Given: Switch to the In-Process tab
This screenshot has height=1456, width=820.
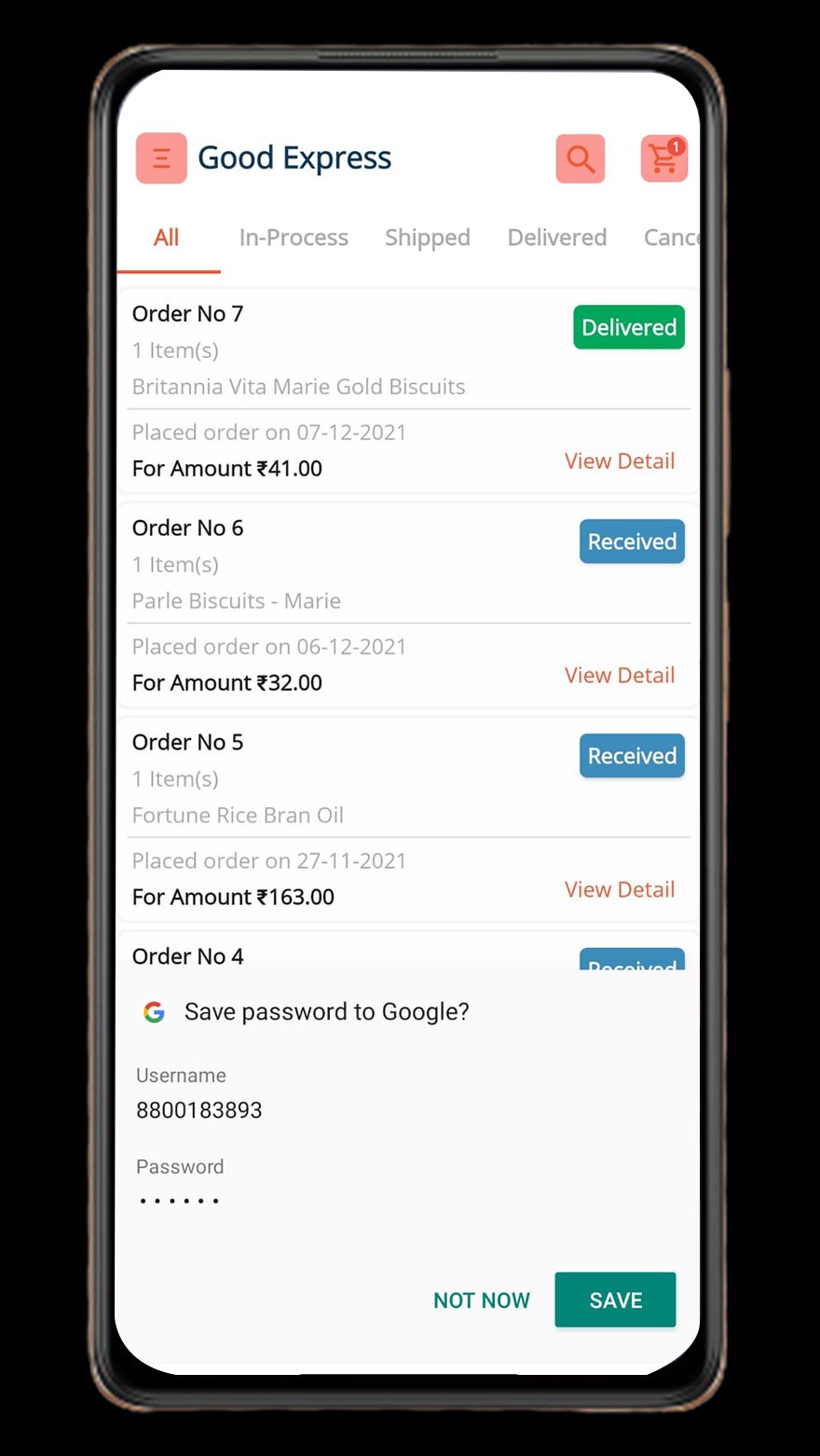Looking at the screenshot, I should click(294, 238).
